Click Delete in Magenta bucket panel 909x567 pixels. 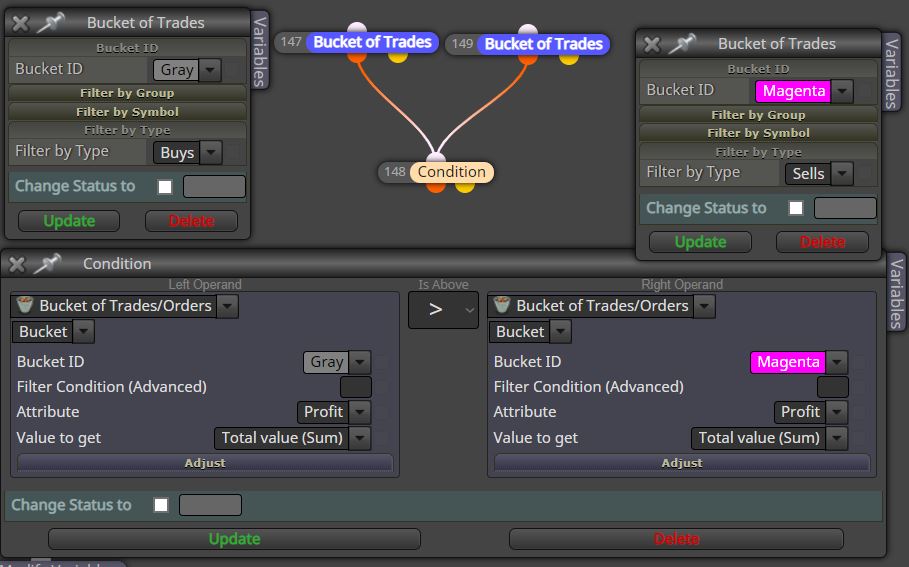(x=823, y=242)
